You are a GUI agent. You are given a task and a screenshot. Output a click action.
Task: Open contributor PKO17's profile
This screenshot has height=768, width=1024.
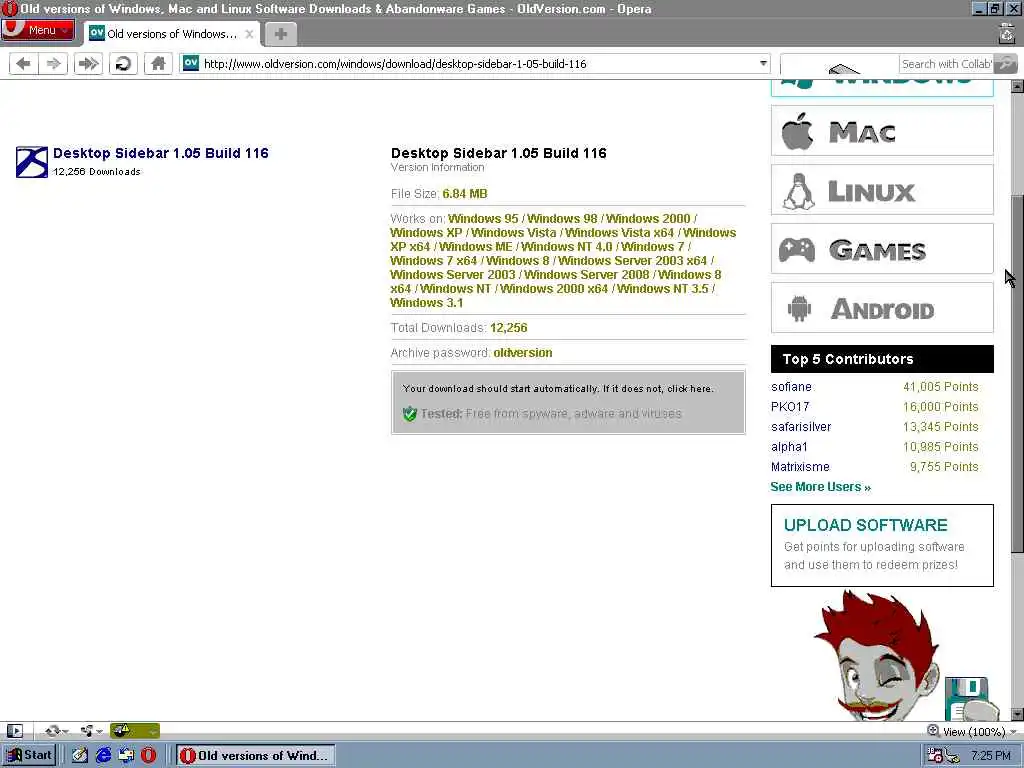pos(790,407)
